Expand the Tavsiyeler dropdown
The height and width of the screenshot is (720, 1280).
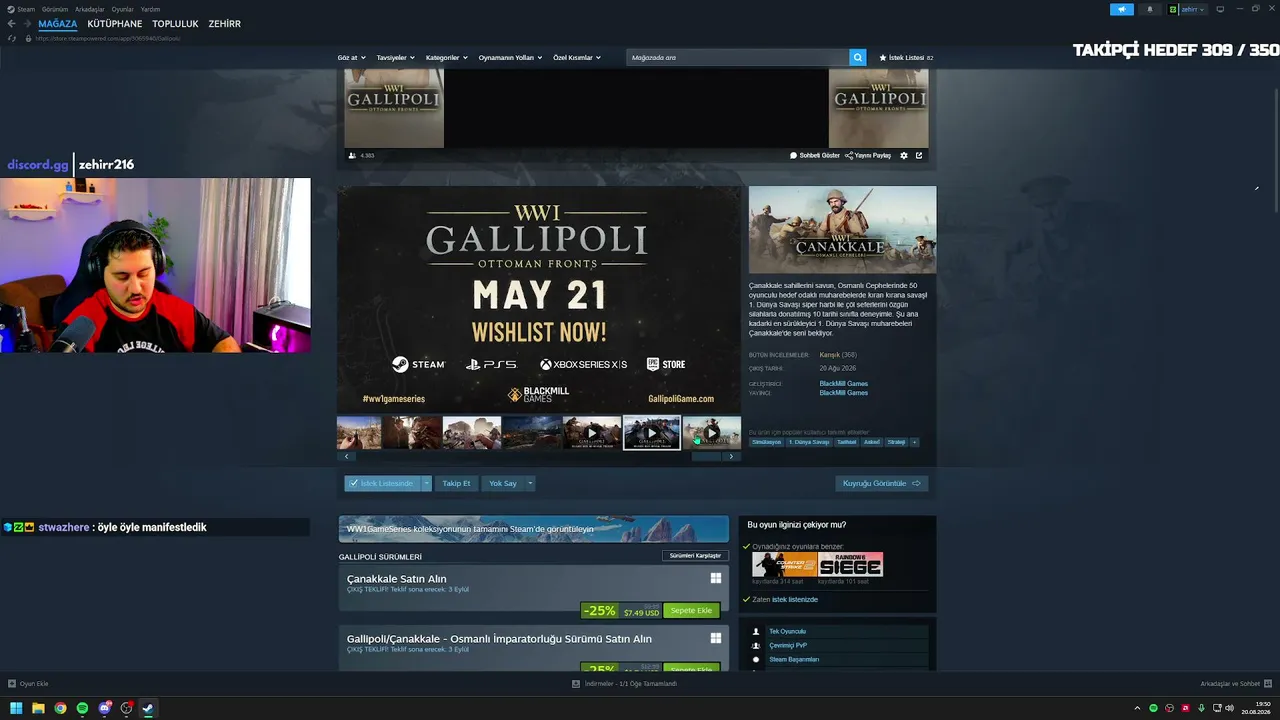click(x=395, y=58)
